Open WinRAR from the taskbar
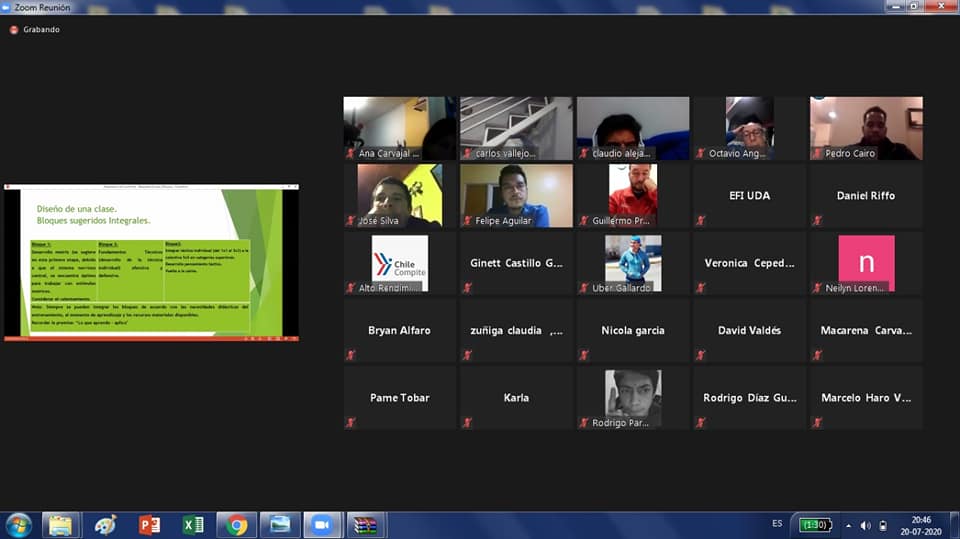 (x=365, y=525)
